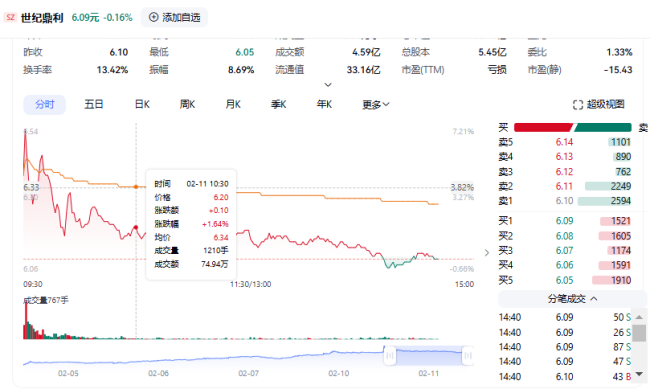The width and height of the screenshot is (650, 389).
Task: Click the 成交量767手 label
Action: point(46,300)
